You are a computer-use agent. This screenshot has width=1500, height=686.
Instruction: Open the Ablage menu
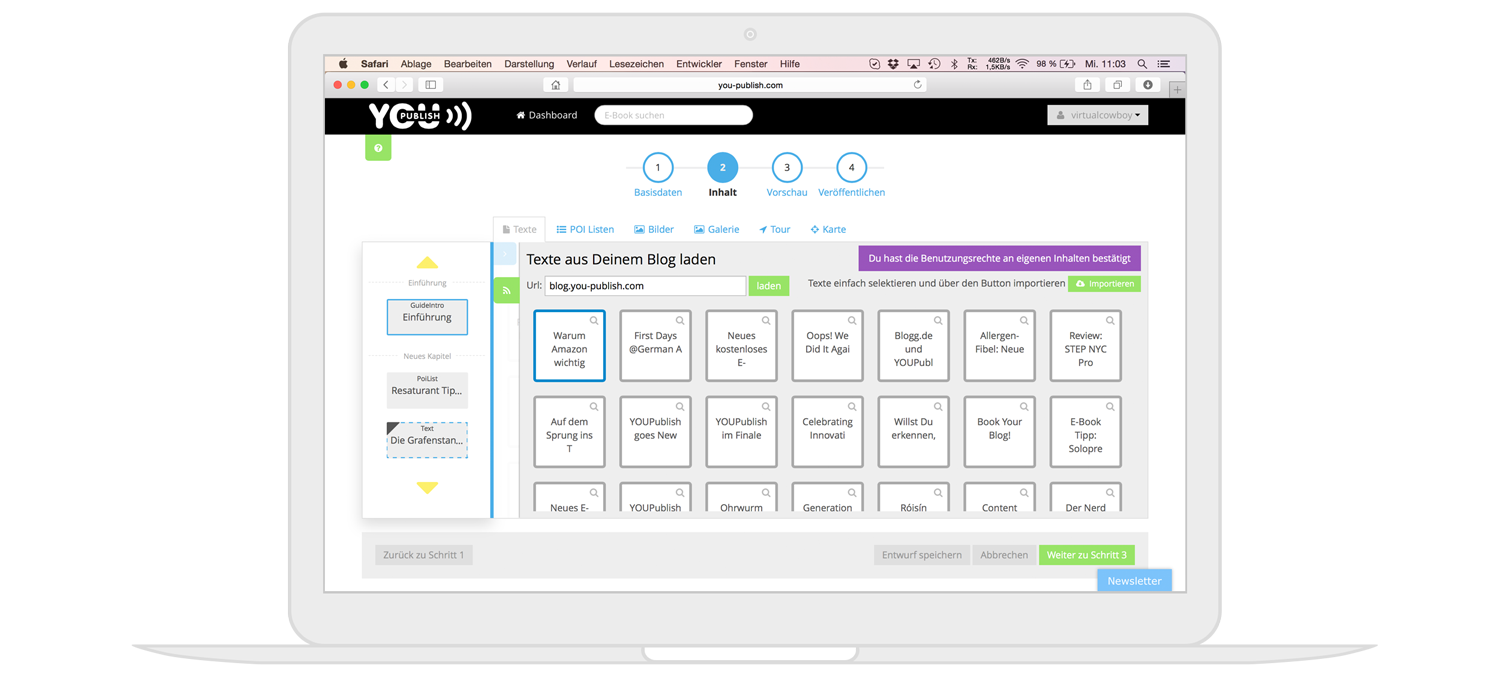416,64
